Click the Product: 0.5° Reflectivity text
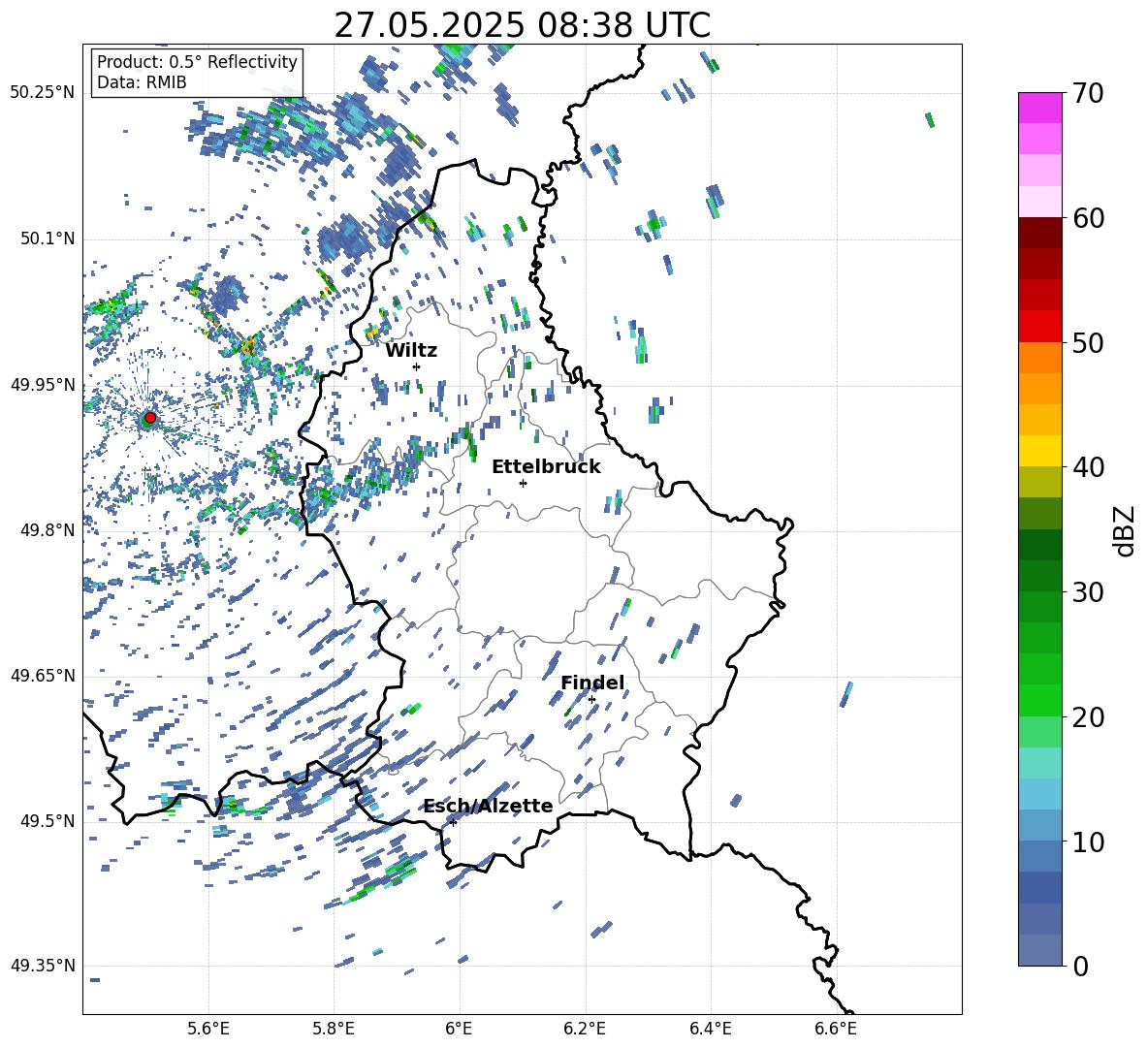The image size is (1148, 1048). tap(197, 61)
